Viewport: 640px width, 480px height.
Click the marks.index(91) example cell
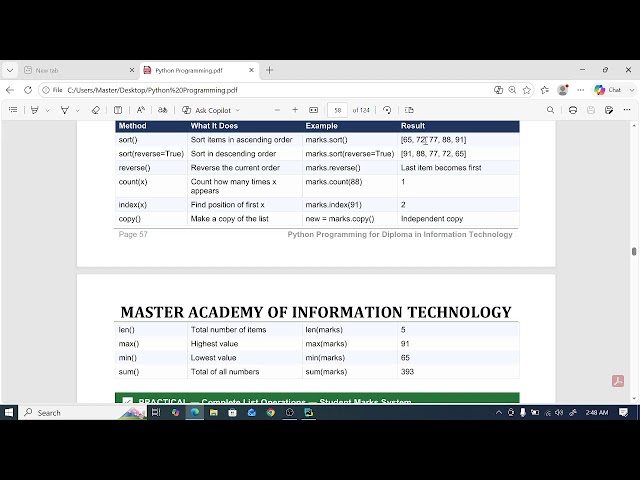coord(350,205)
